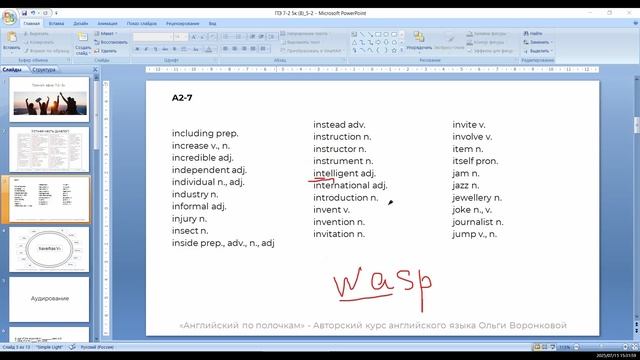Click the Восстановить slide button

point(111,42)
